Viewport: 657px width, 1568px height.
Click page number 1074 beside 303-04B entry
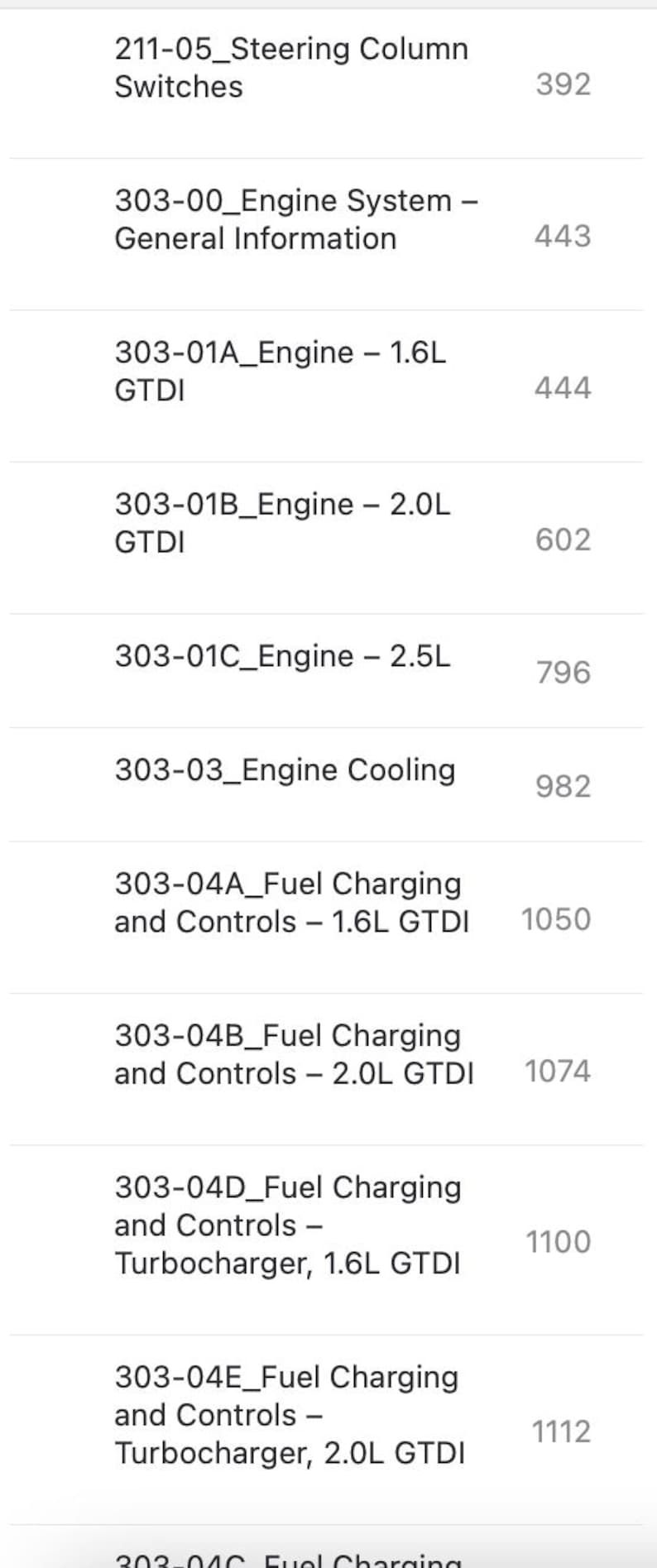click(555, 1071)
